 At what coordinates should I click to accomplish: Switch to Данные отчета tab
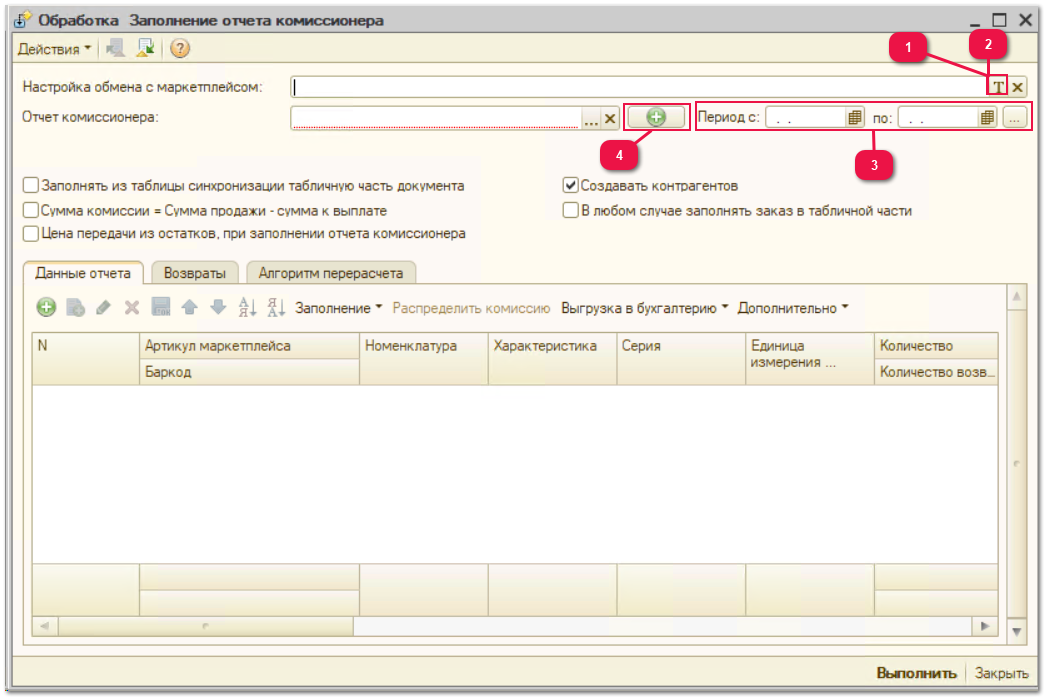pos(83,273)
